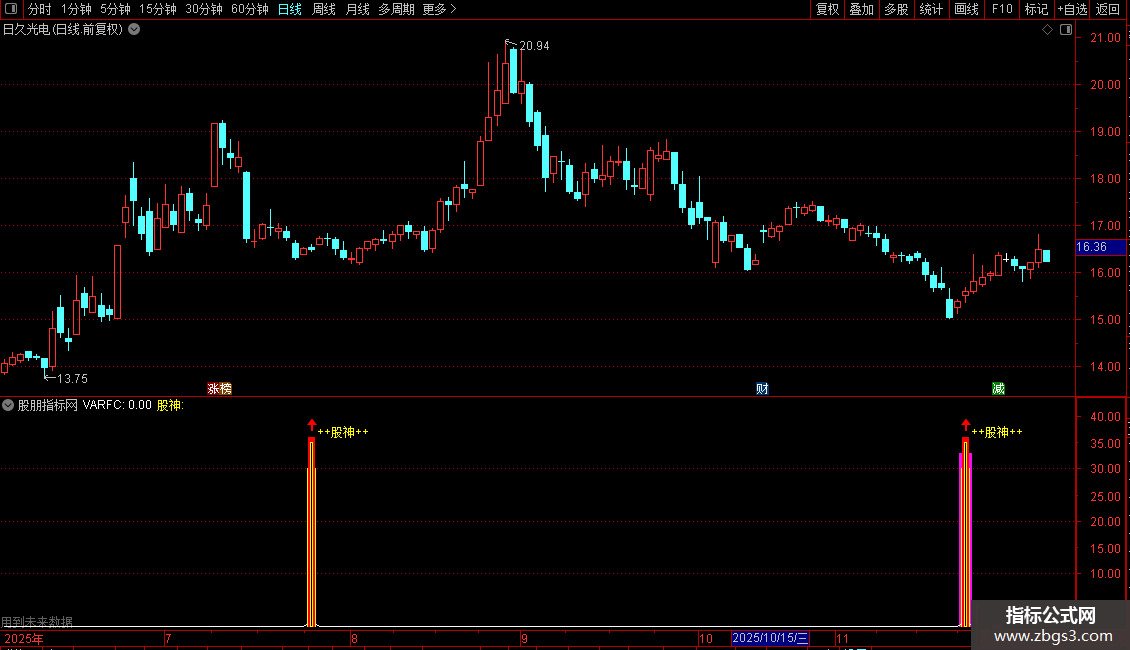
Task: Expand the 更多 periods menu
Action: pyautogui.click(x=439, y=9)
